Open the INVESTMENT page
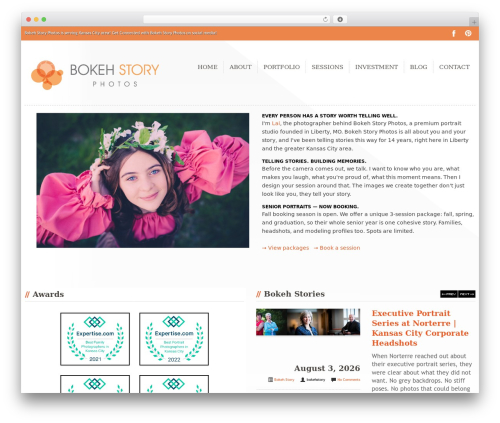 [x=376, y=67]
